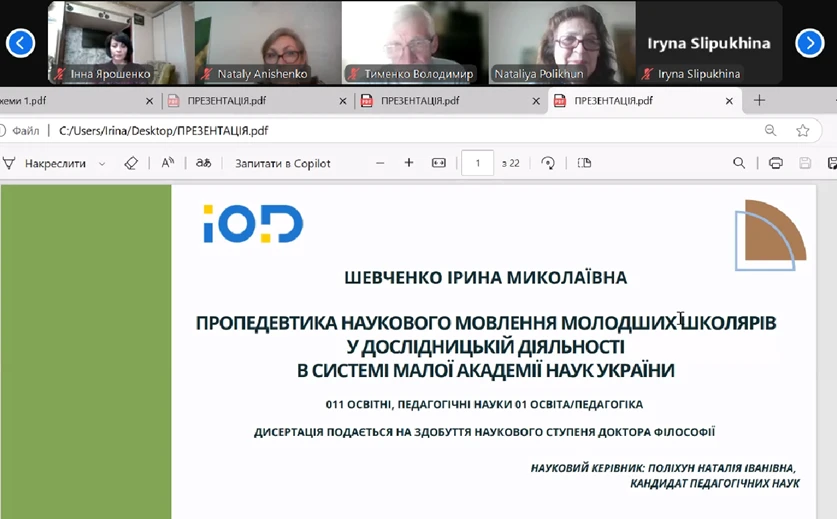
Task: Click Запитати в Copilot button
Action: pyautogui.click(x=283, y=163)
